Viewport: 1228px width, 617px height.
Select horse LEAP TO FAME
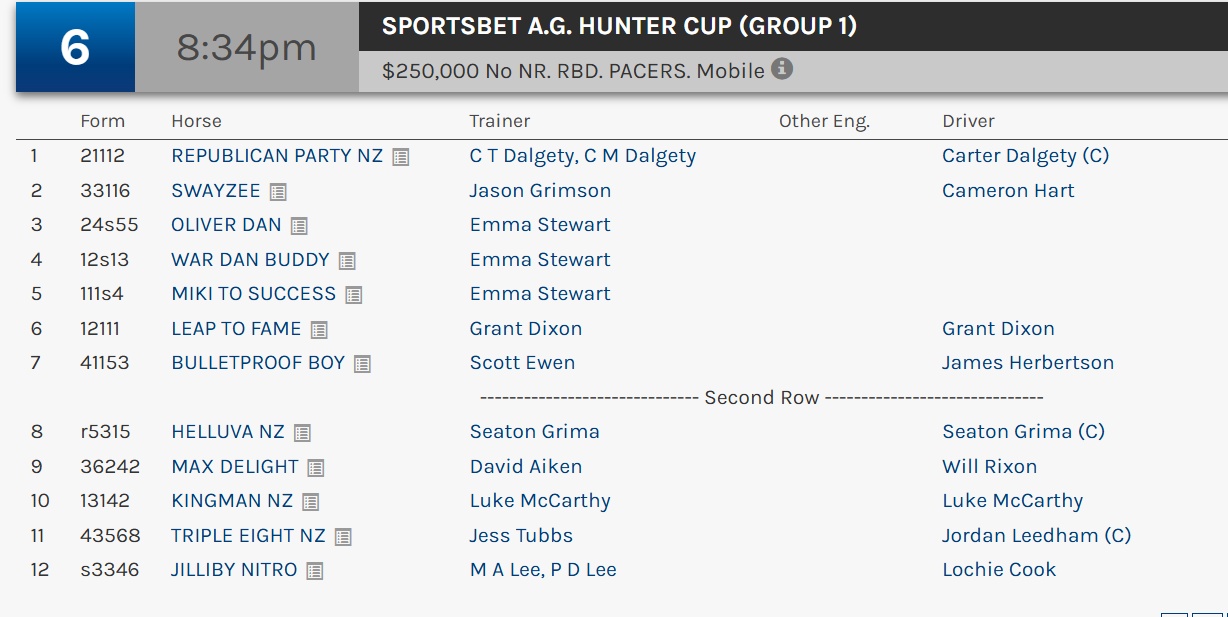[x=236, y=328]
